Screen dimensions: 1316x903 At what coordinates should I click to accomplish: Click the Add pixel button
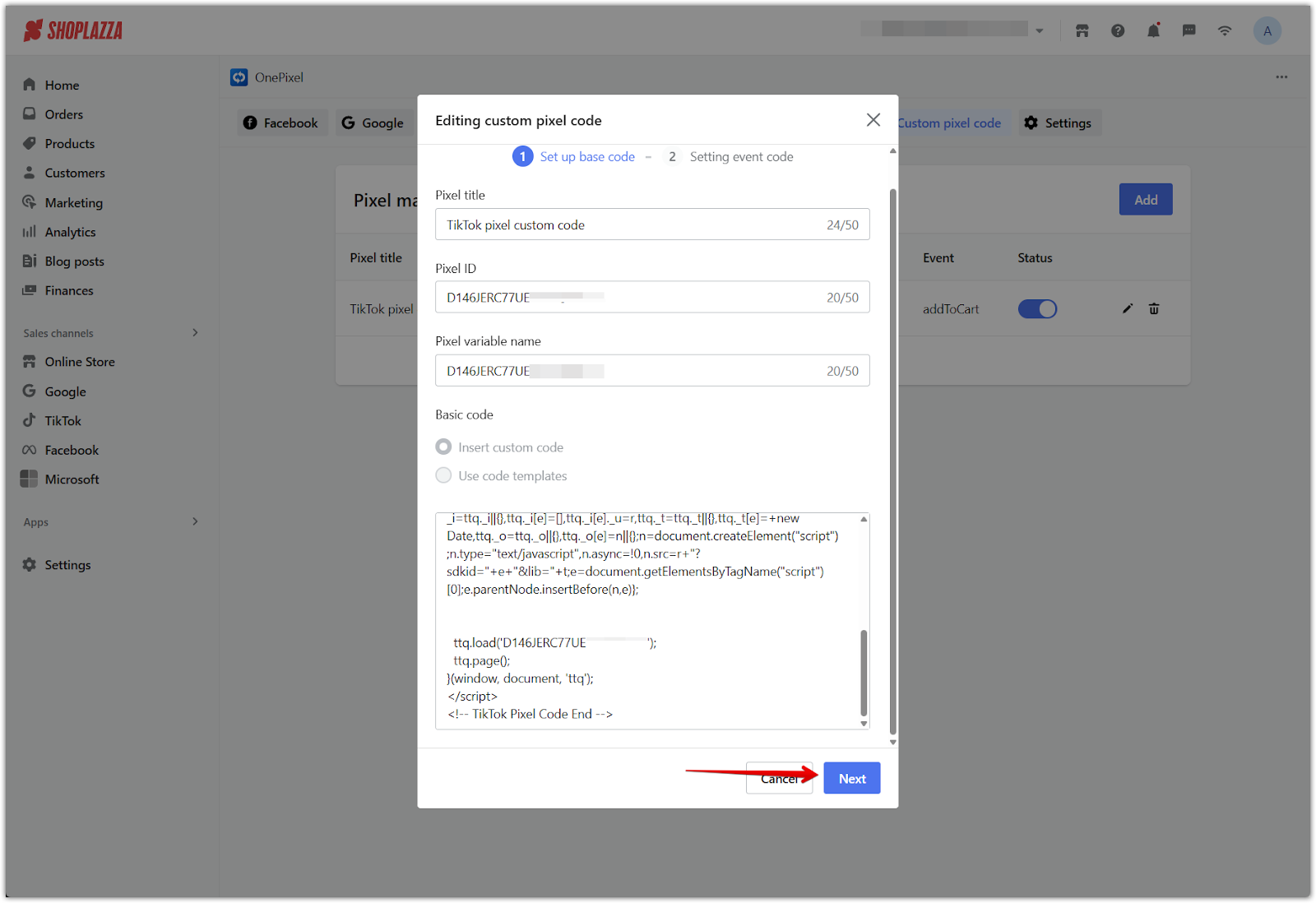click(1146, 200)
